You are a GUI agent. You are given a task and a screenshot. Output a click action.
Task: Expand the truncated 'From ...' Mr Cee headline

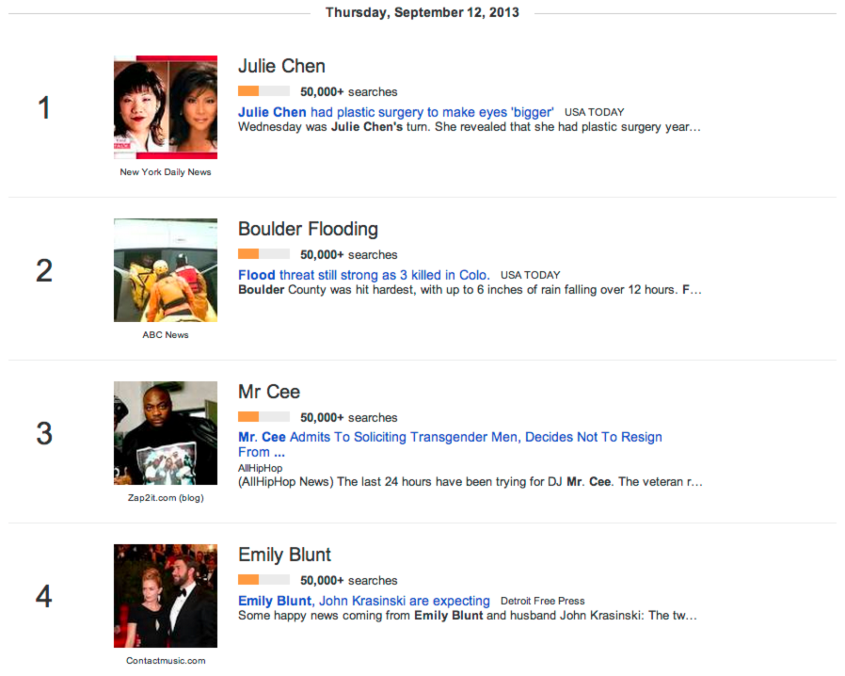click(259, 452)
